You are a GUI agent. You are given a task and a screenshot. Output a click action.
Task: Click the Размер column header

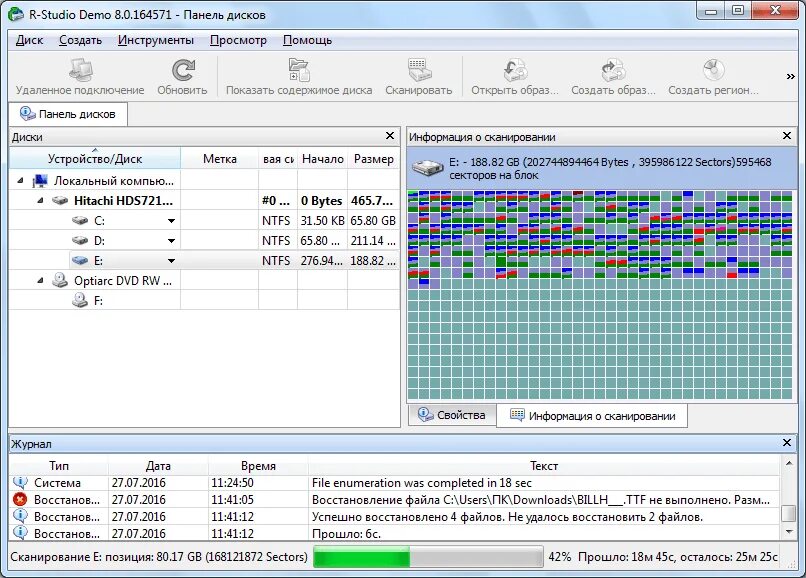pos(374,159)
